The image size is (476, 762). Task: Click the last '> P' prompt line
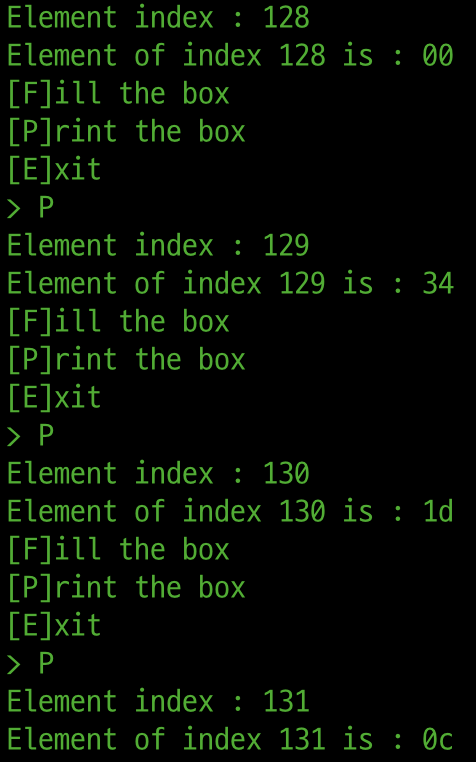(x=30, y=663)
